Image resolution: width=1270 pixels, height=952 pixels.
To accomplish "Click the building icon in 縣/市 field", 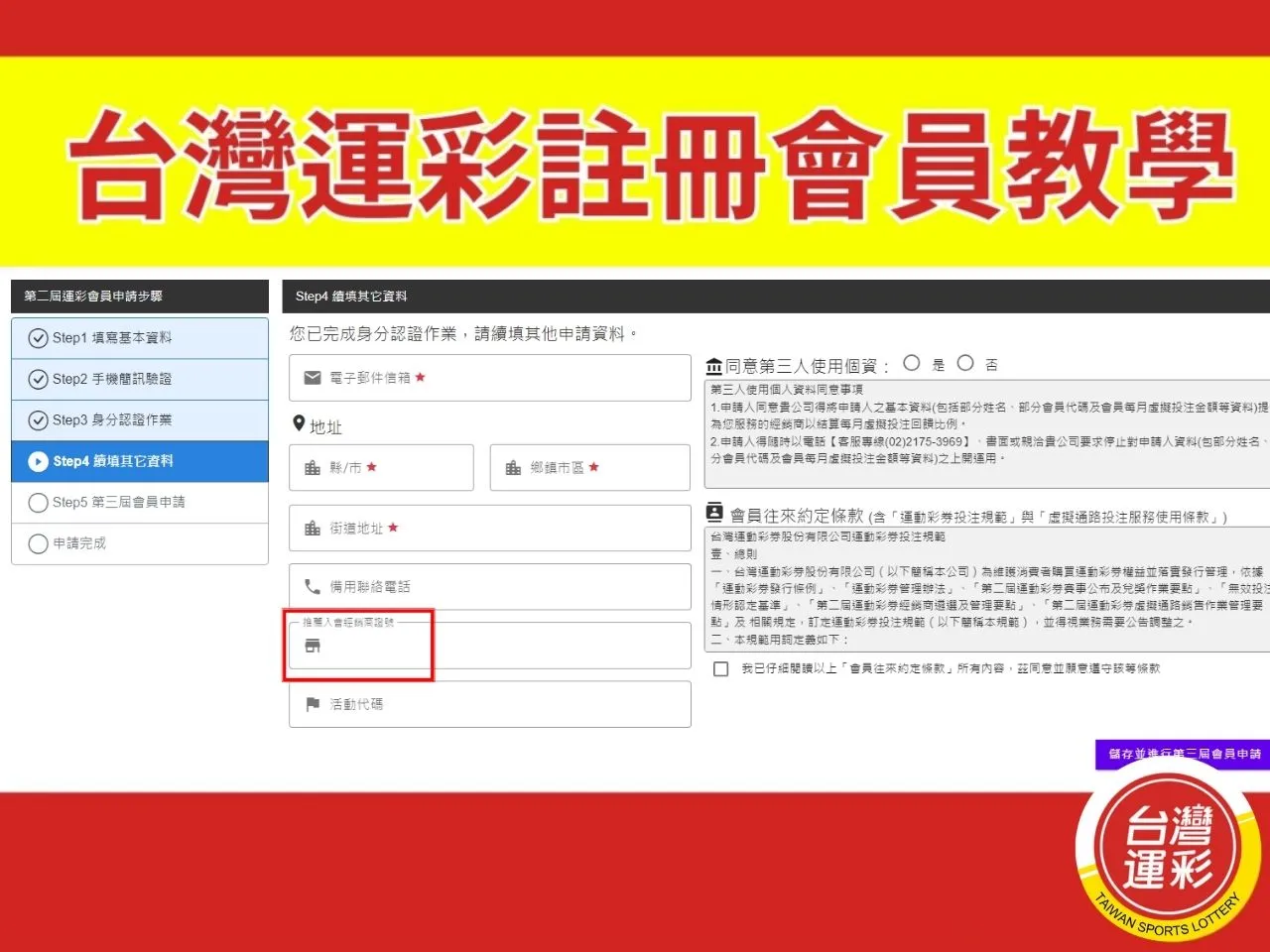I will coord(313,467).
